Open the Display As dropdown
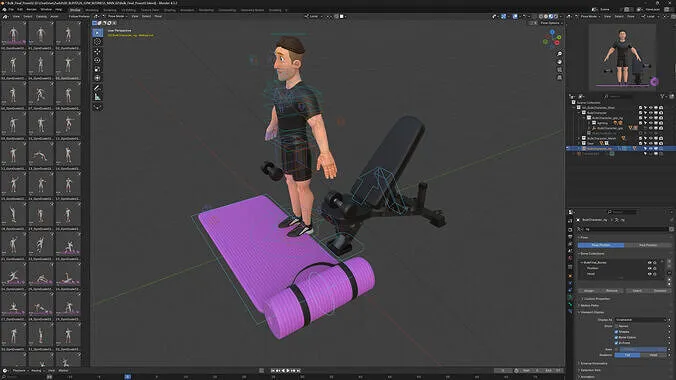The image size is (676, 380). (x=641, y=320)
